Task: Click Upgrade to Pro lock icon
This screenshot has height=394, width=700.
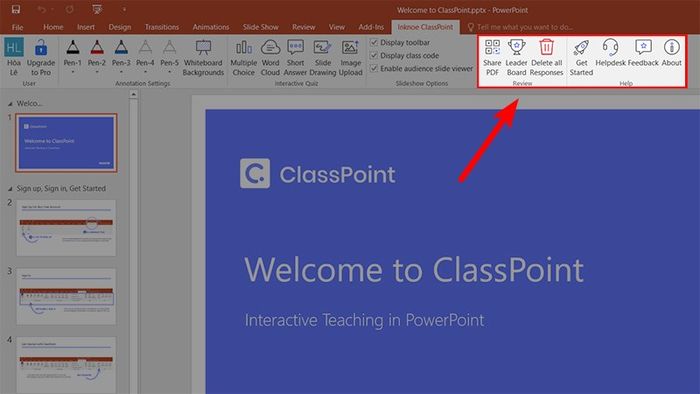Action: point(41,47)
